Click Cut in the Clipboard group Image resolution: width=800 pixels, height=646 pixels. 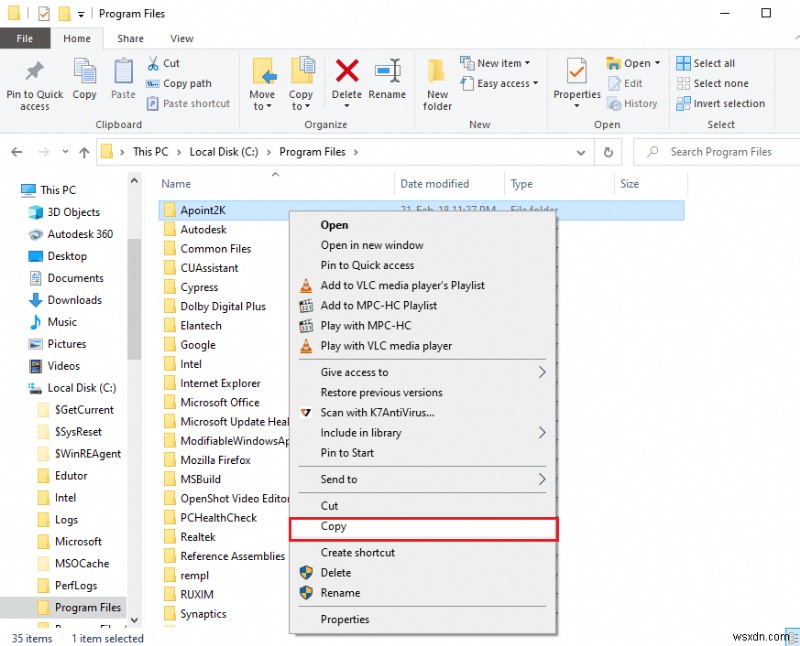pos(168,62)
